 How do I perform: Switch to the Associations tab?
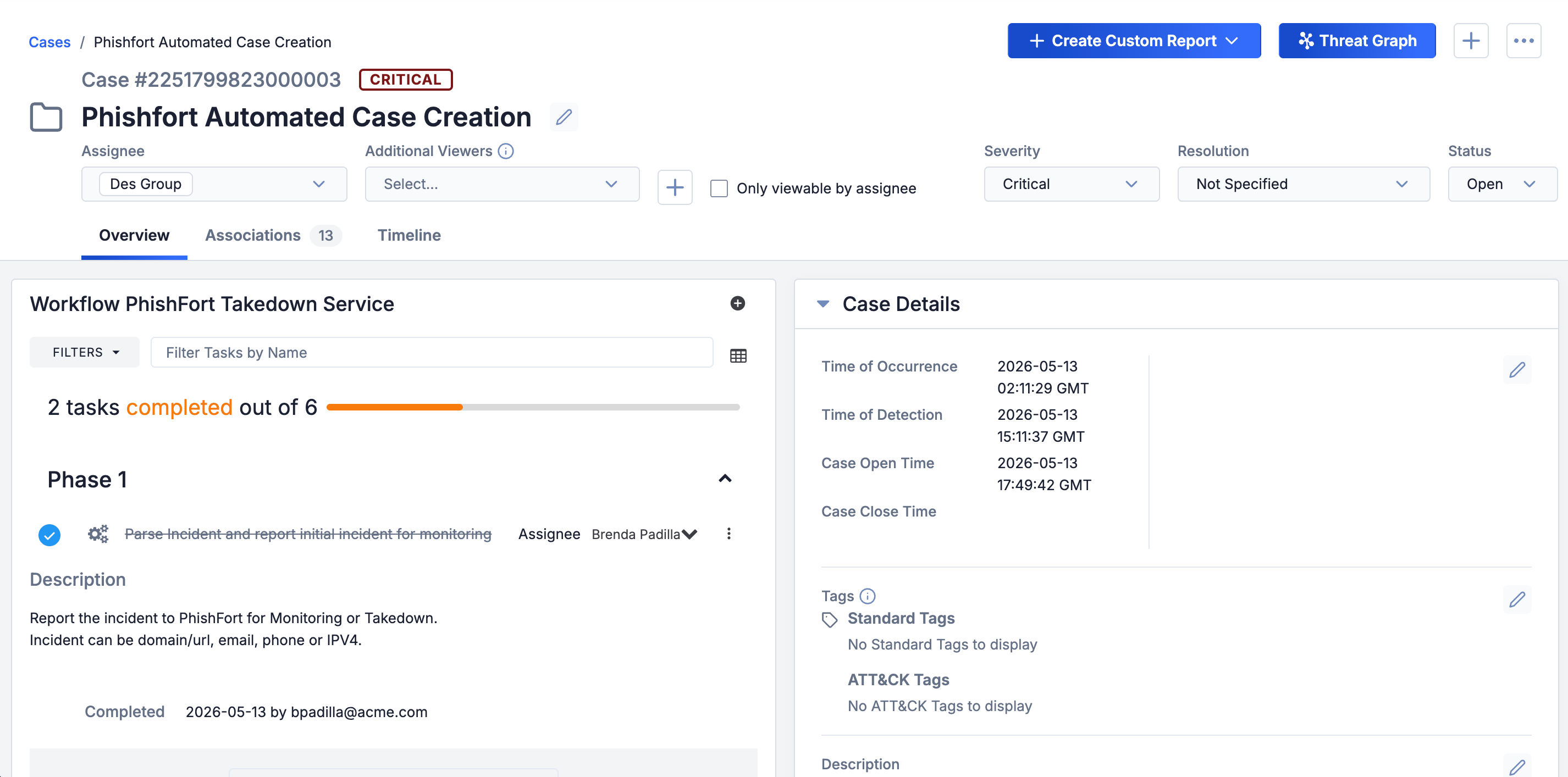tap(273, 236)
